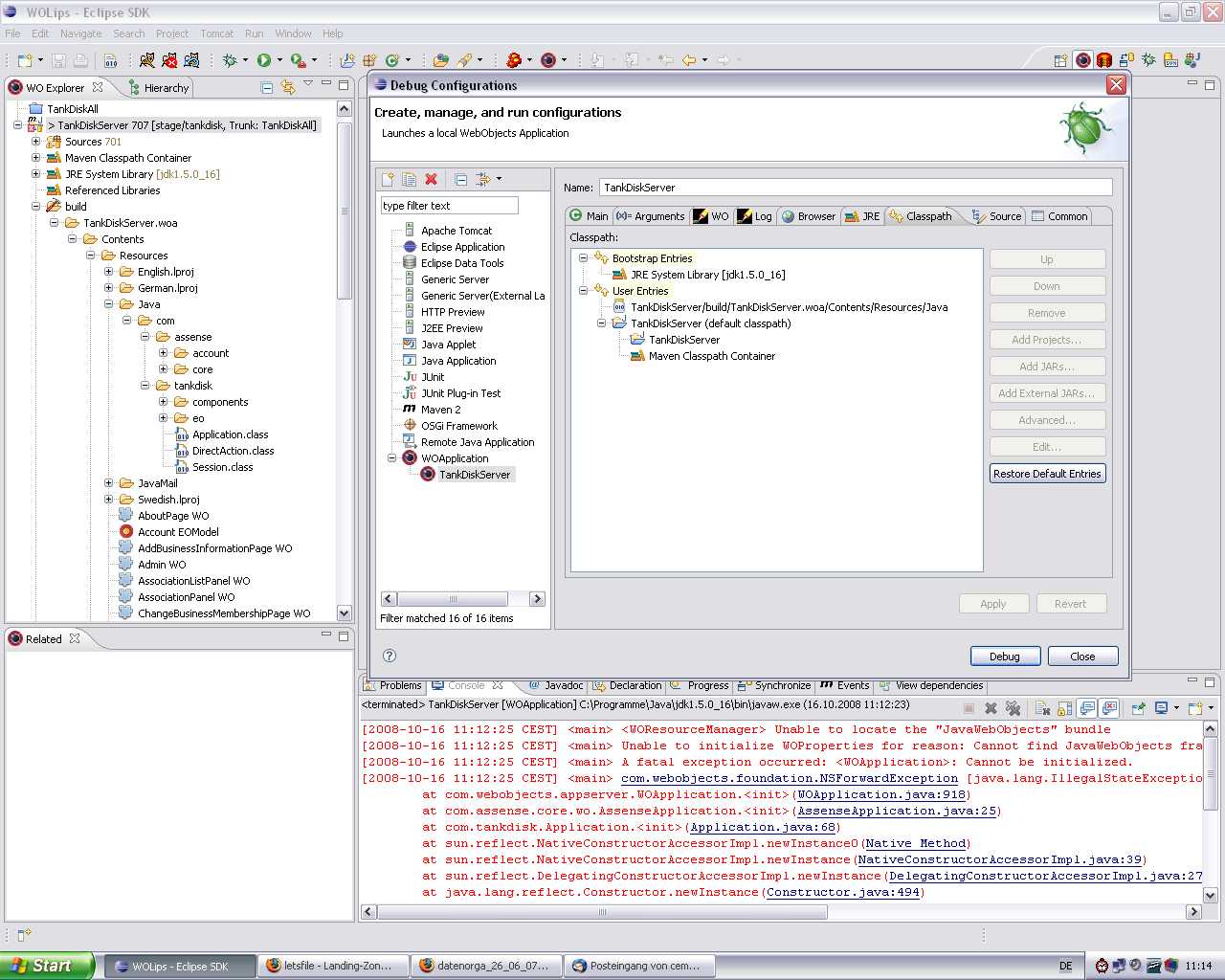Expand English.lproj folder

click(108, 272)
